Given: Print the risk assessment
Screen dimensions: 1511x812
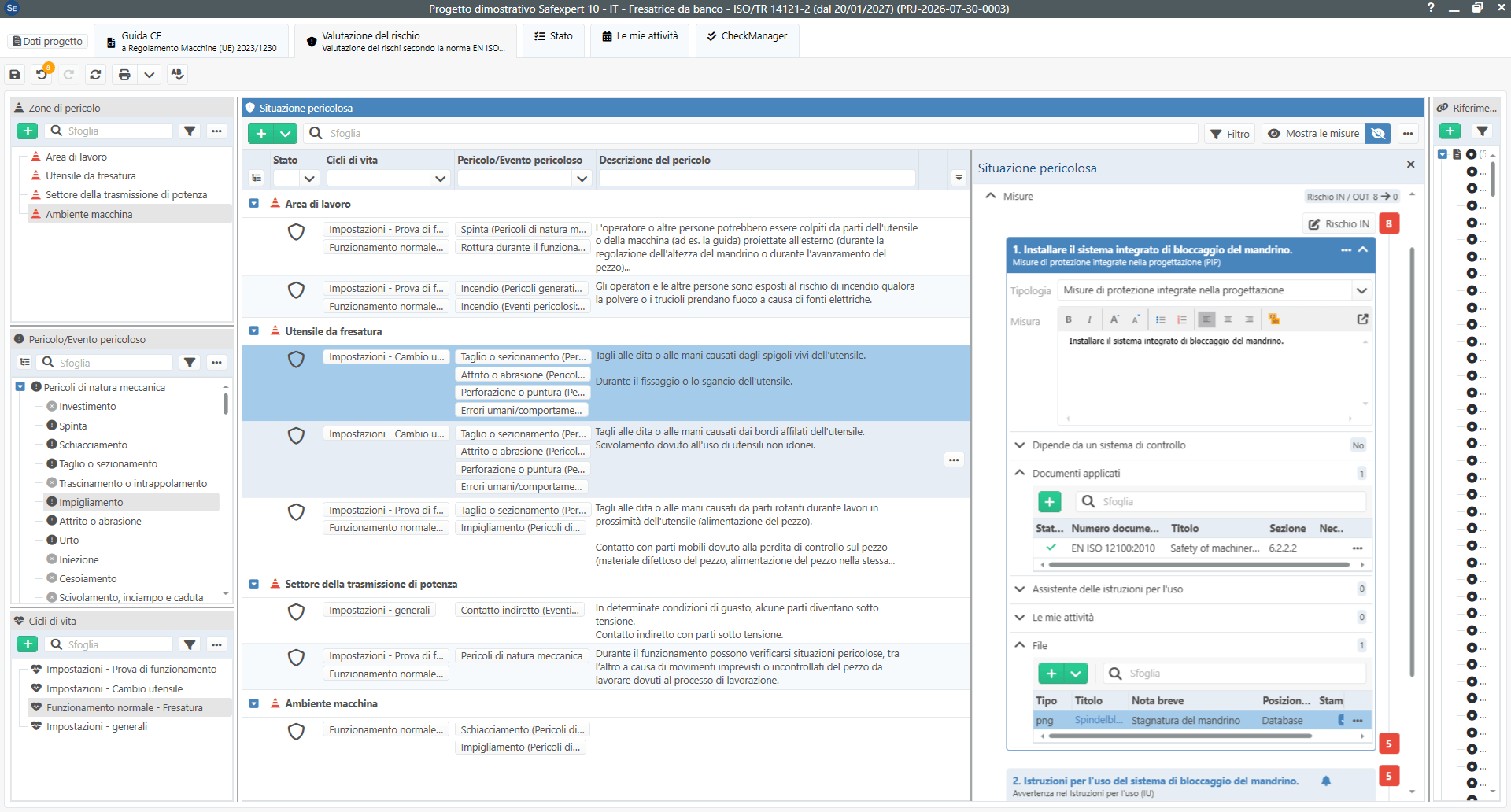Looking at the screenshot, I should point(124,74).
